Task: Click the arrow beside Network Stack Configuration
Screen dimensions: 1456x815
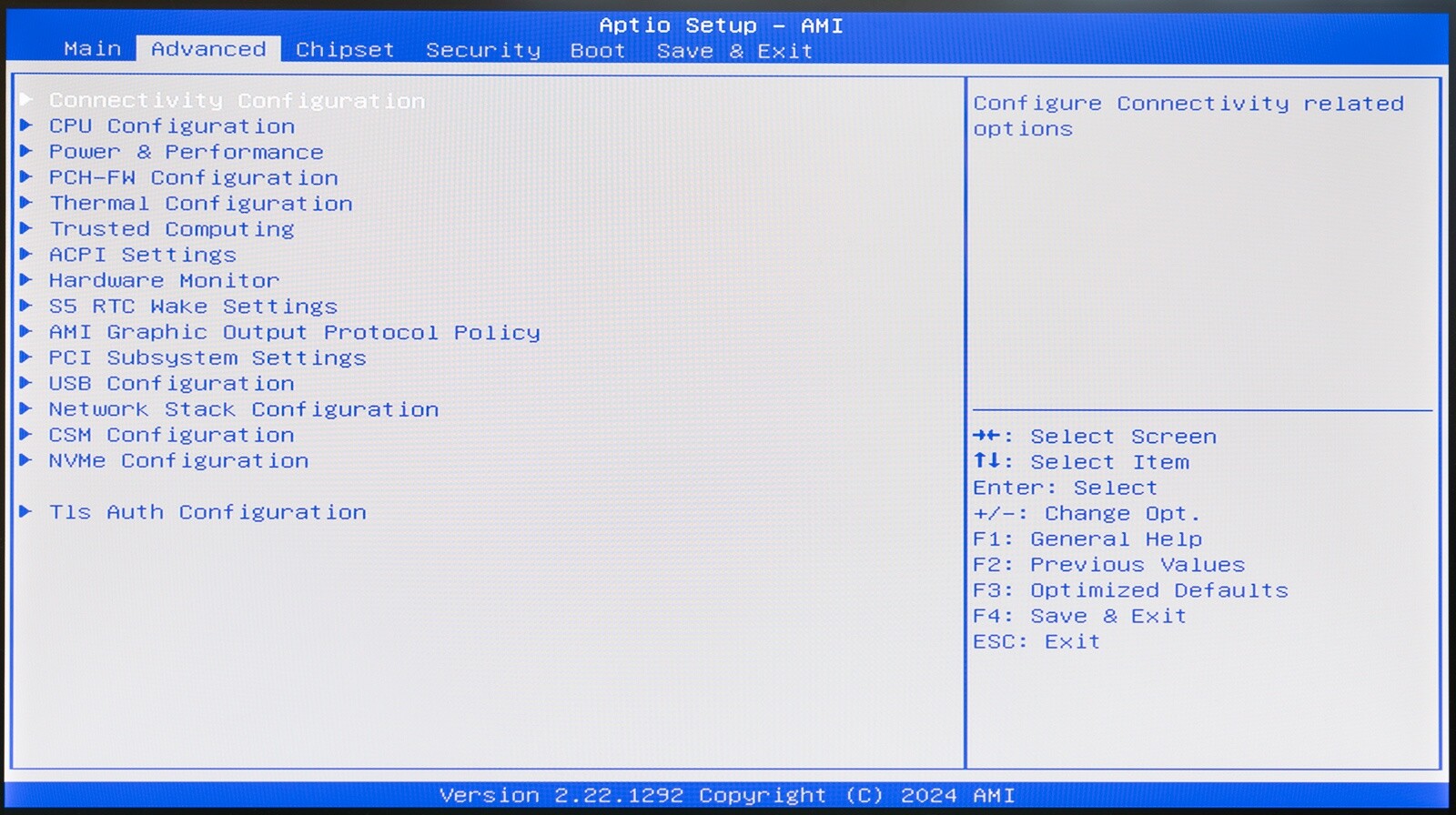Action: tap(26, 408)
